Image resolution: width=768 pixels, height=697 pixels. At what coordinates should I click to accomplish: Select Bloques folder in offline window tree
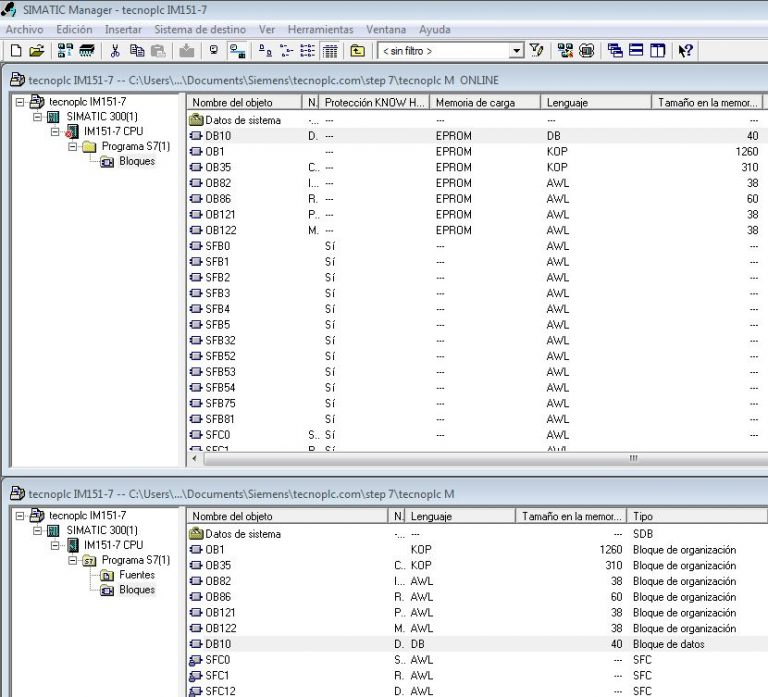coord(137,590)
